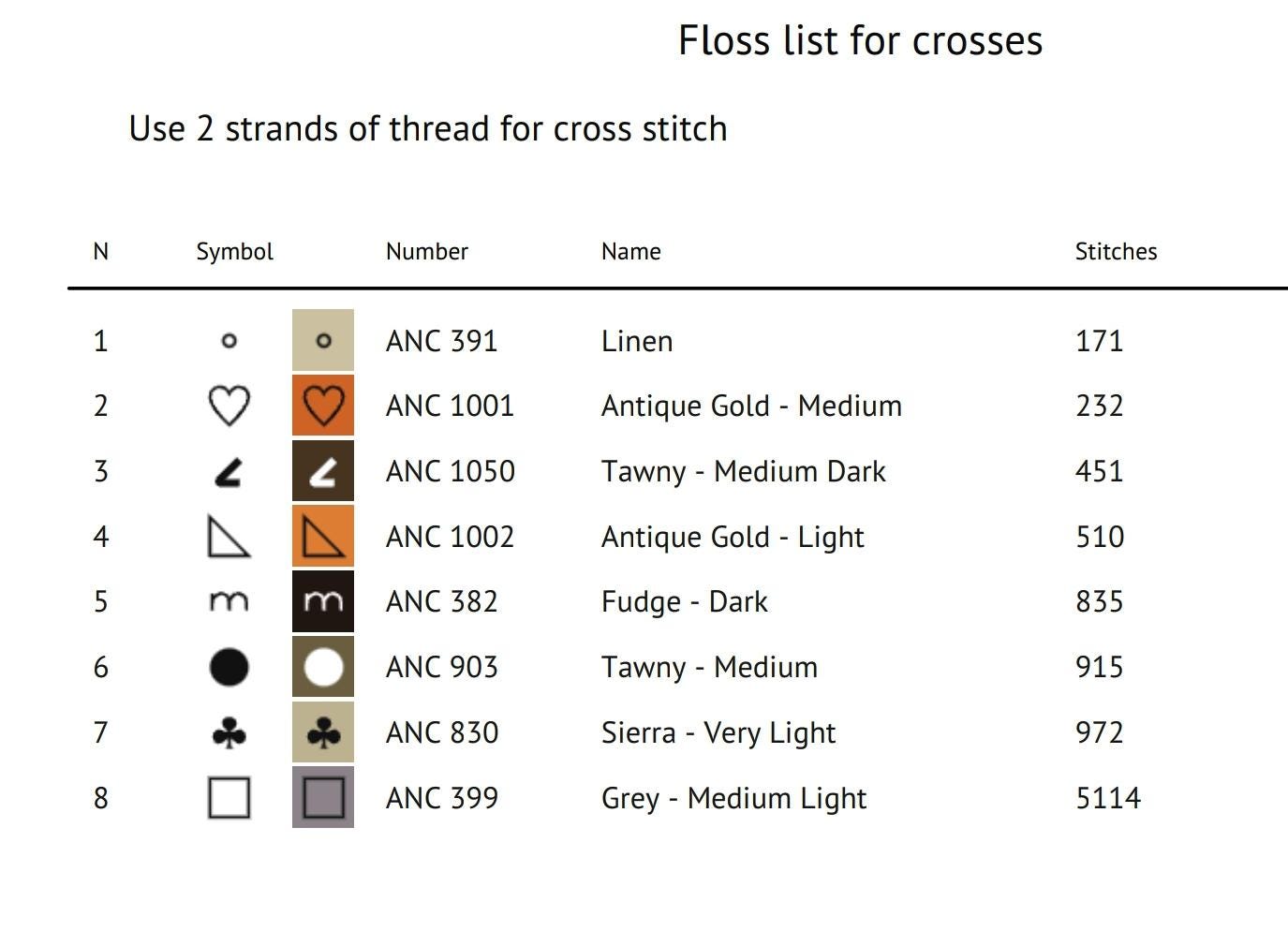Screen dimensions: 1288x946
Task: Click the filled black circle symbol
Action: pyautogui.click(x=229, y=667)
